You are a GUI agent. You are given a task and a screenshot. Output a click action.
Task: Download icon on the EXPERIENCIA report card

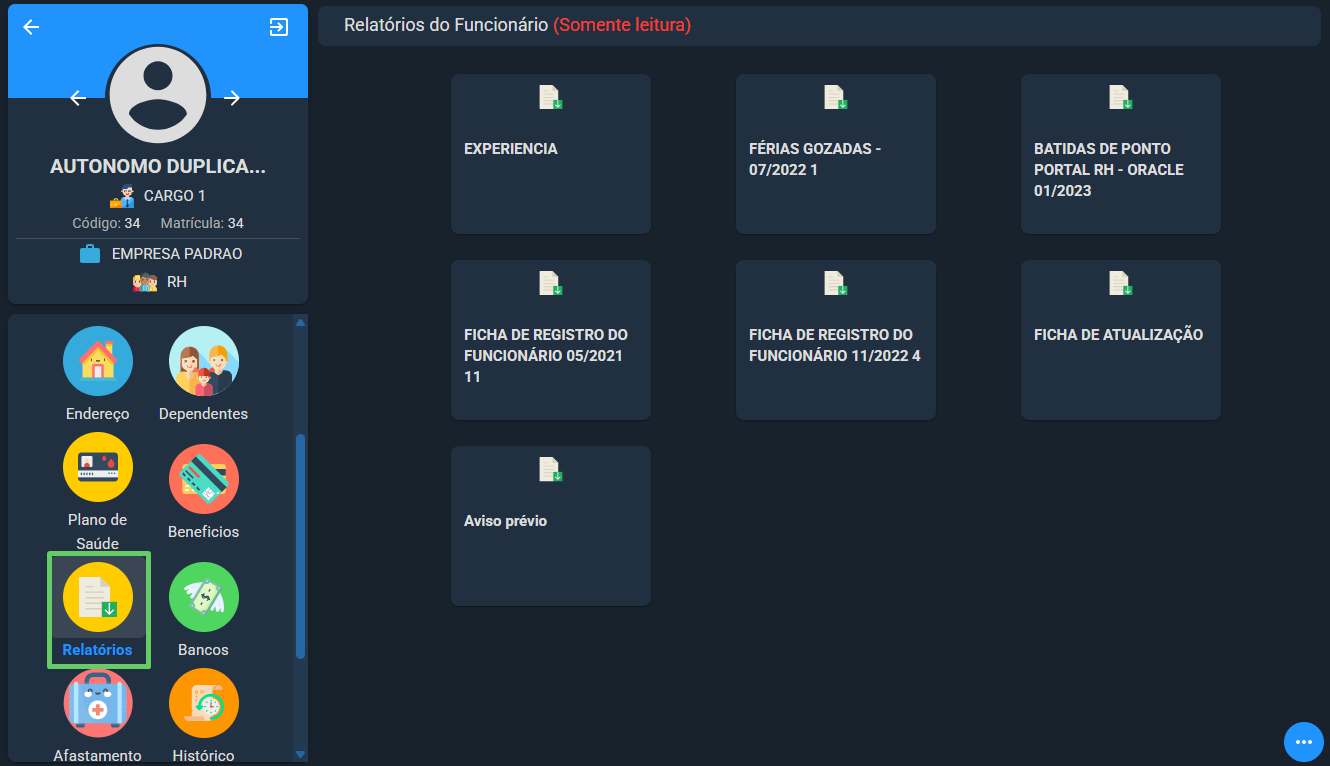[551, 98]
